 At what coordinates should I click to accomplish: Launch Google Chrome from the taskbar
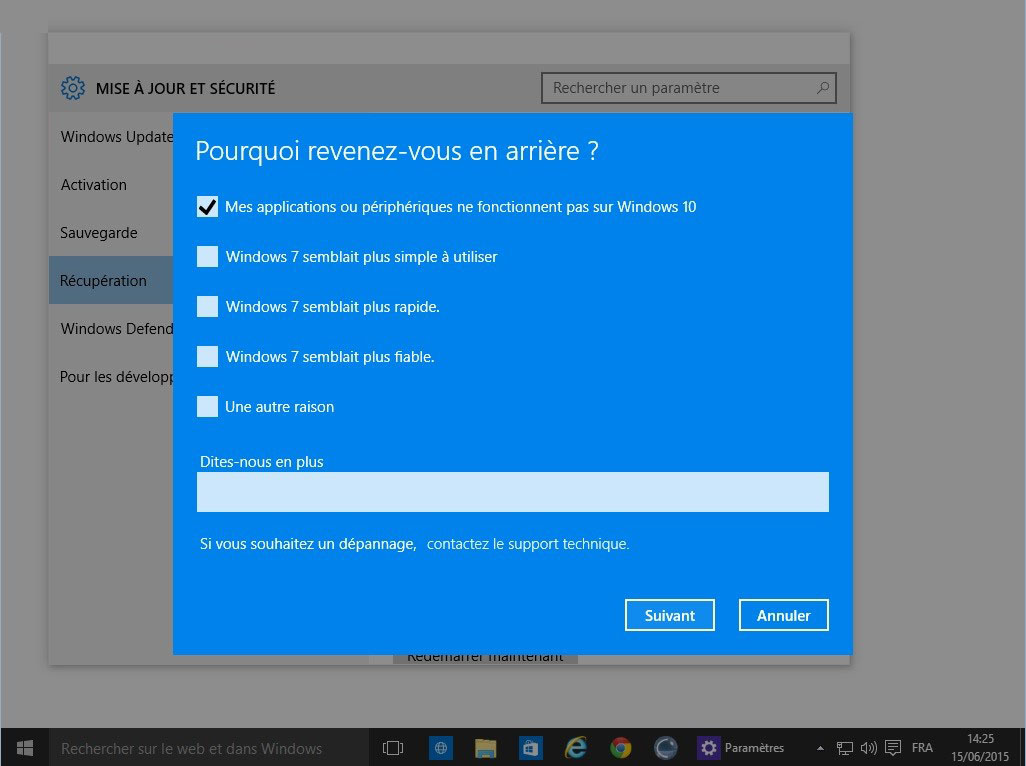coord(621,747)
